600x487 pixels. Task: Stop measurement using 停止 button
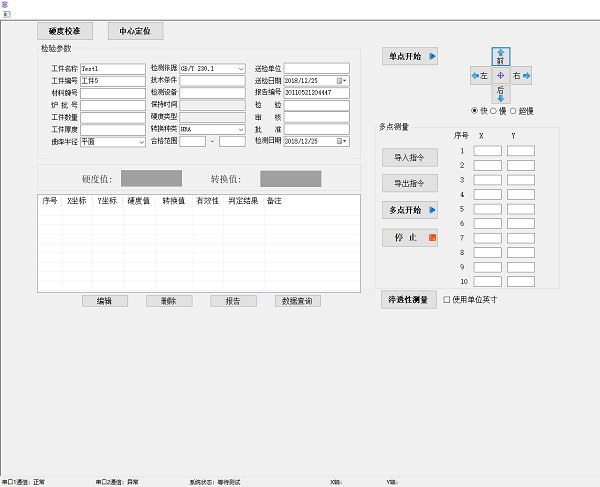tap(410, 238)
